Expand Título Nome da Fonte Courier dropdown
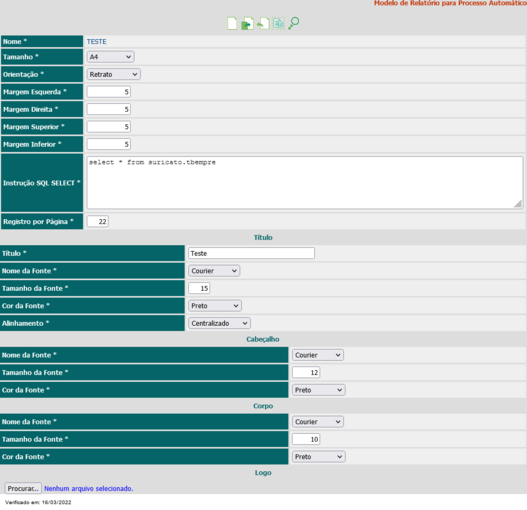This screenshot has height=510, width=527. tap(214, 271)
